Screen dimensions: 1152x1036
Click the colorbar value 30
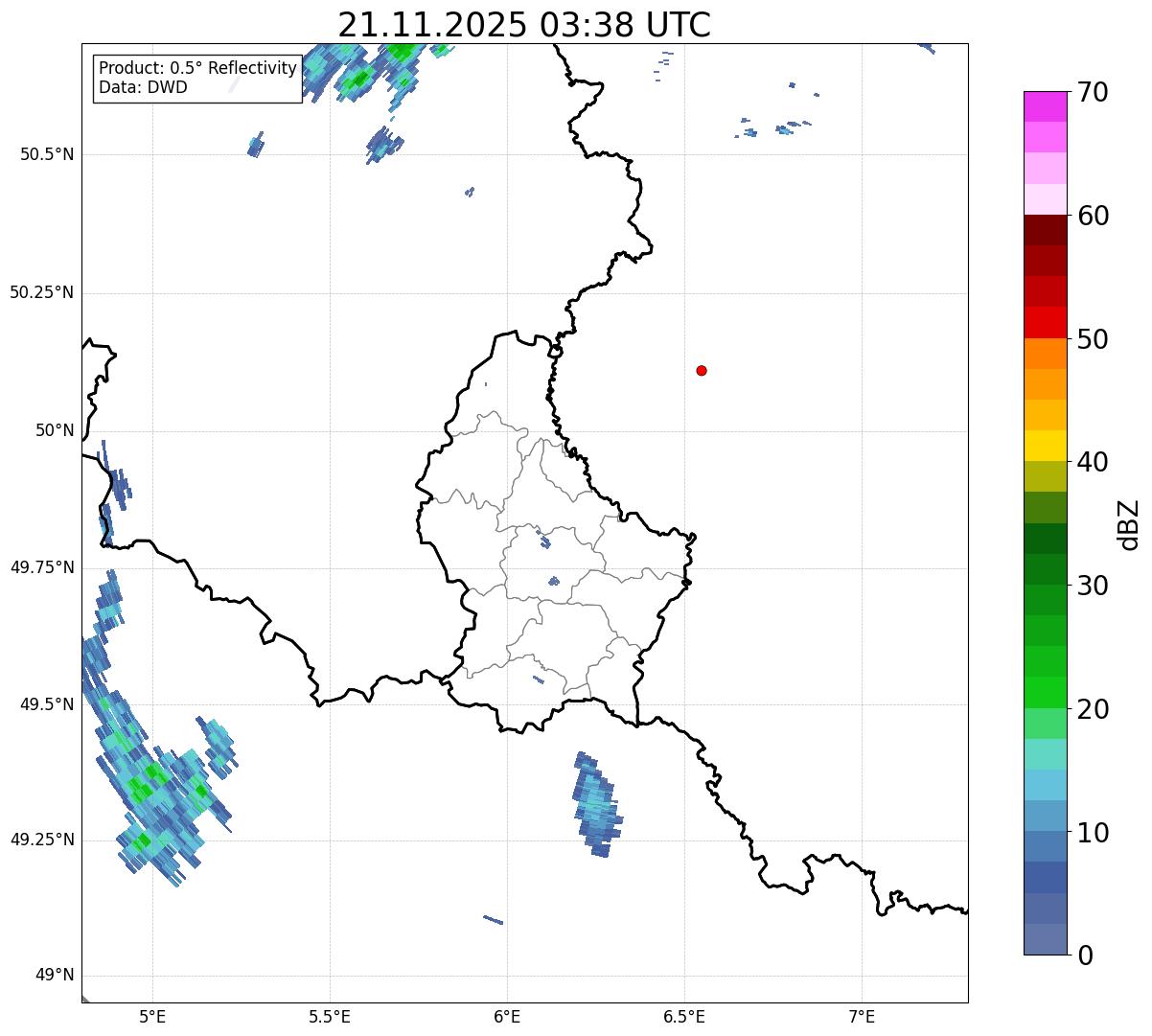[1092, 586]
